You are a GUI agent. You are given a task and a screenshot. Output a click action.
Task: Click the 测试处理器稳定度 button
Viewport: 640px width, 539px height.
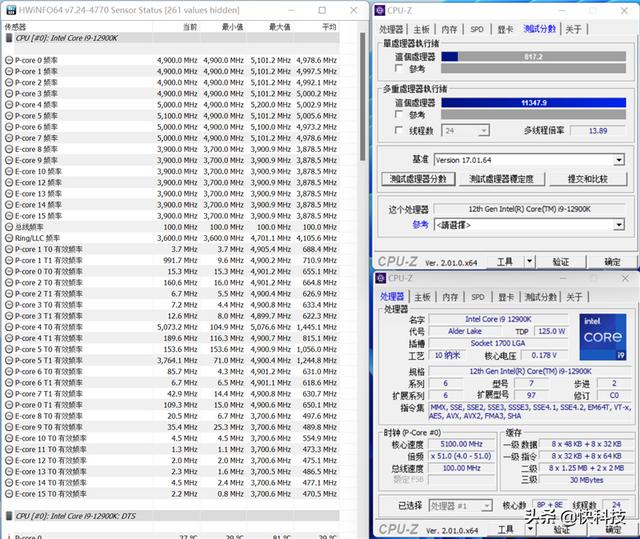pyautogui.click(x=502, y=179)
